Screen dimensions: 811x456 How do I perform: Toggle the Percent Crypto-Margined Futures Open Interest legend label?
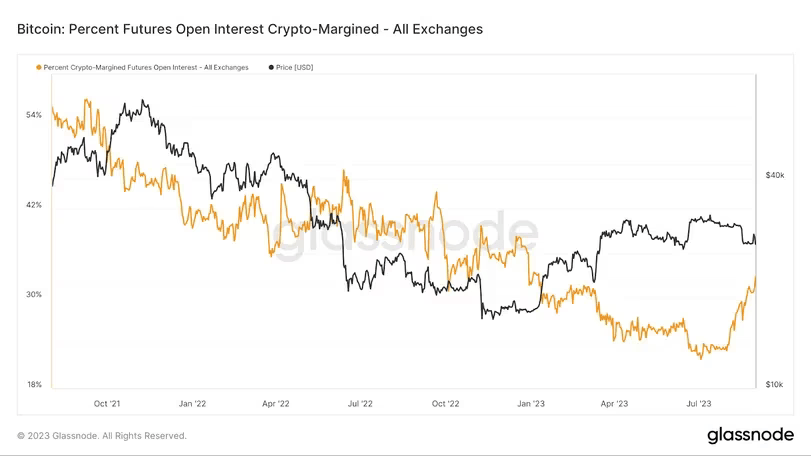146,67
